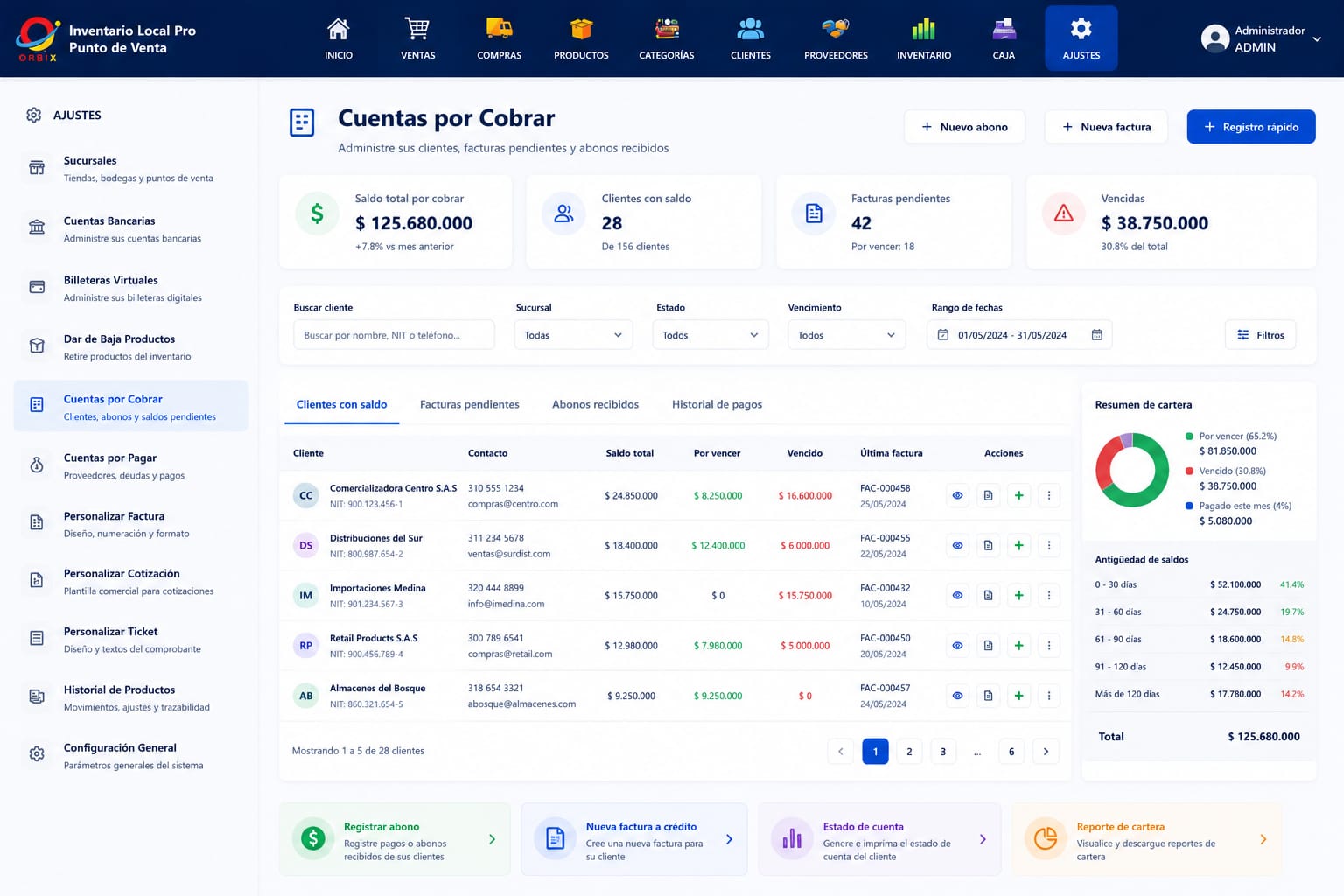Open the Ventas shopping cart icon

(x=417, y=29)
